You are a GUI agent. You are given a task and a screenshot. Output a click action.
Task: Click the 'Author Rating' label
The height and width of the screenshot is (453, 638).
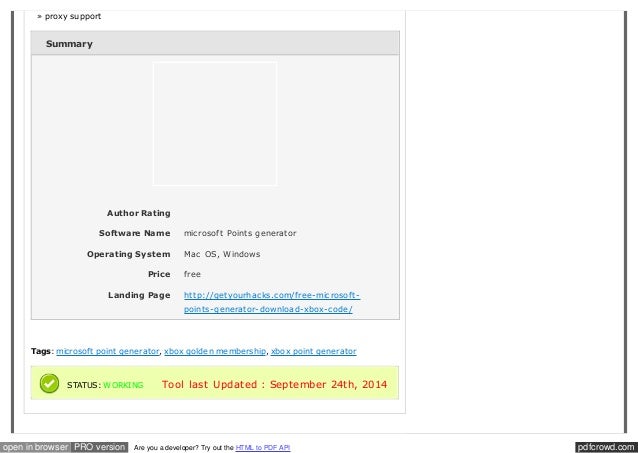point(138,213)
